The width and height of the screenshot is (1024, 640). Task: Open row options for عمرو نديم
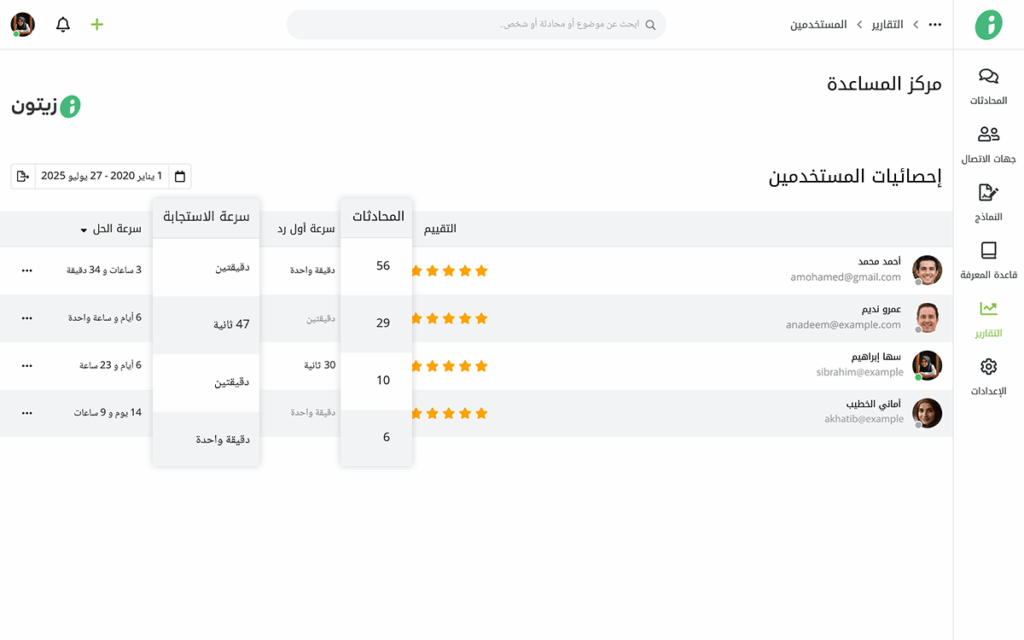pos(27,318)
